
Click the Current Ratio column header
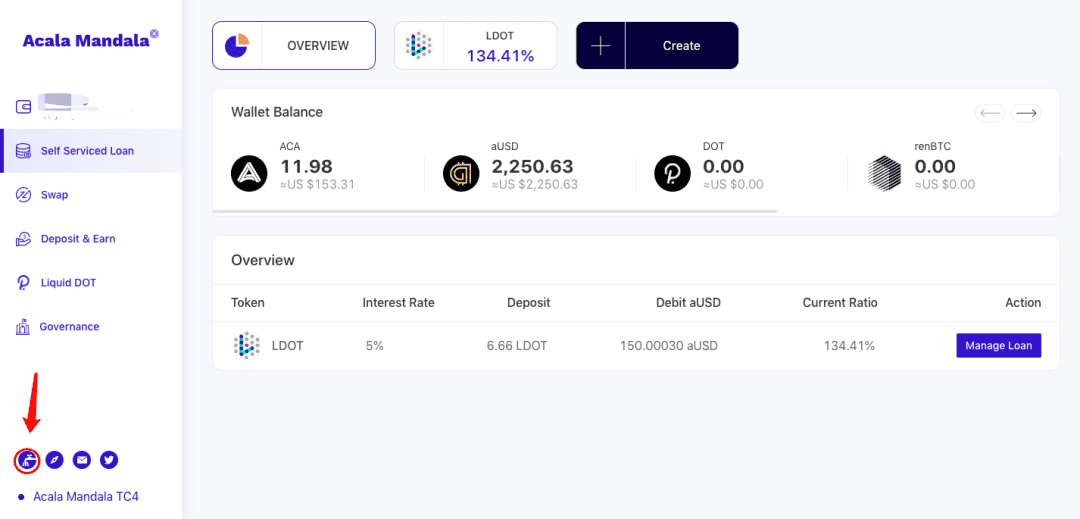point(840,302)
